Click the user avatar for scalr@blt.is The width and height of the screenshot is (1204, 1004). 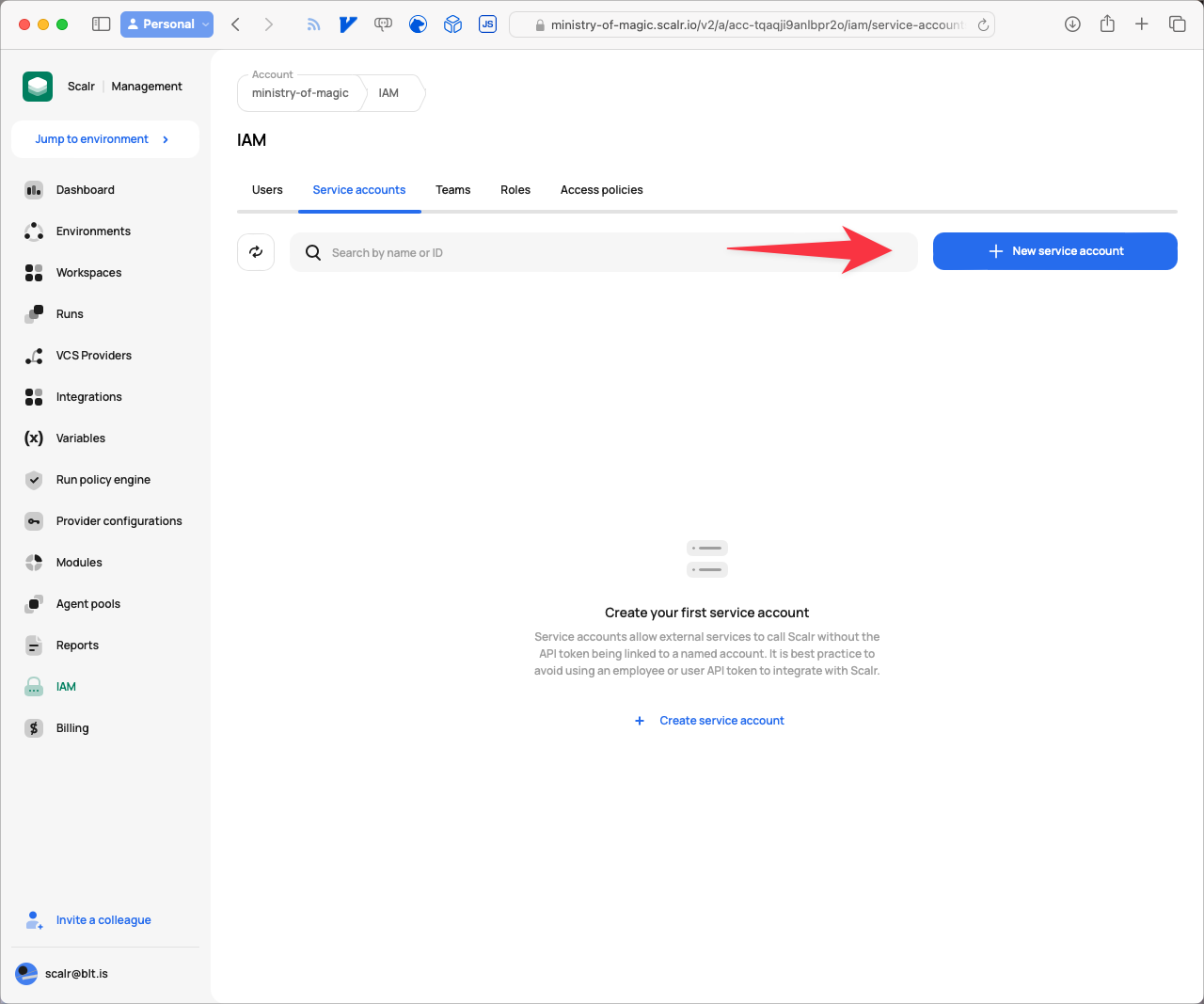(27, 974)
